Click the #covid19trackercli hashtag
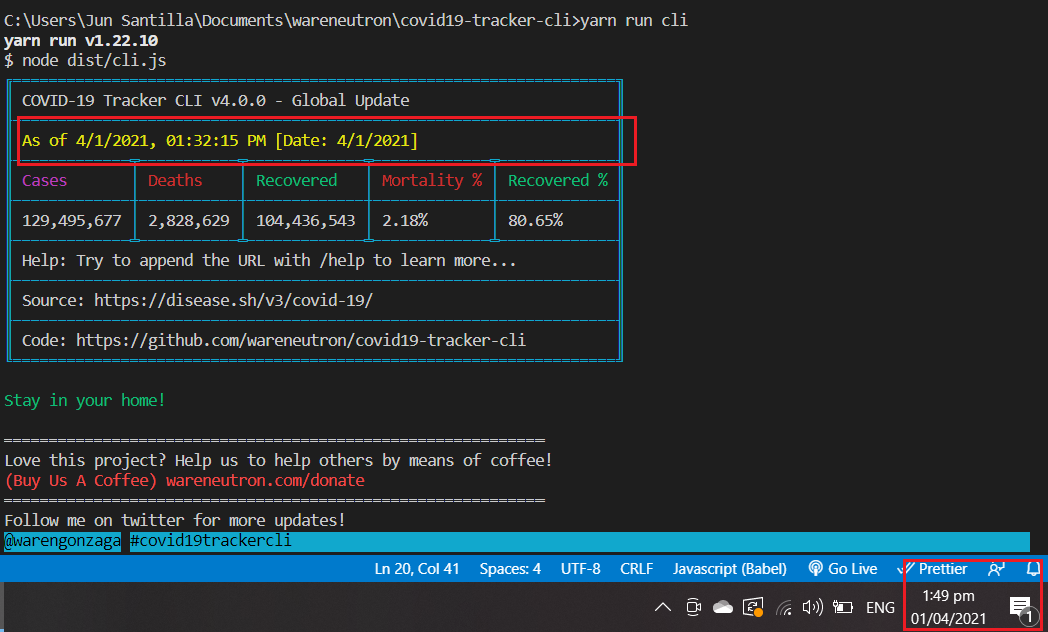The height and width of the screenshot is (632, 1048). click(211, 540)
